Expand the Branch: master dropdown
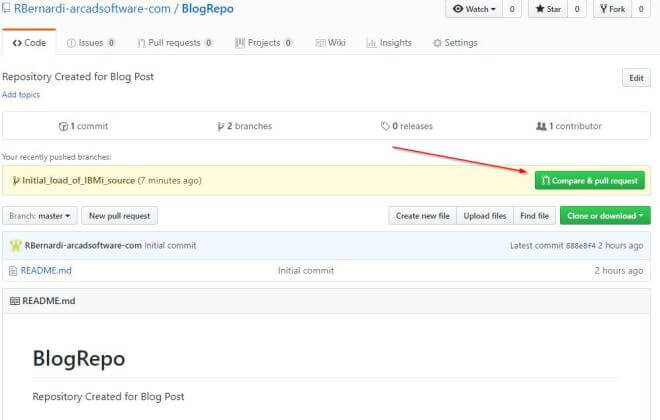Viewport: 660px width, 420px height. click(x=40, y=216)
